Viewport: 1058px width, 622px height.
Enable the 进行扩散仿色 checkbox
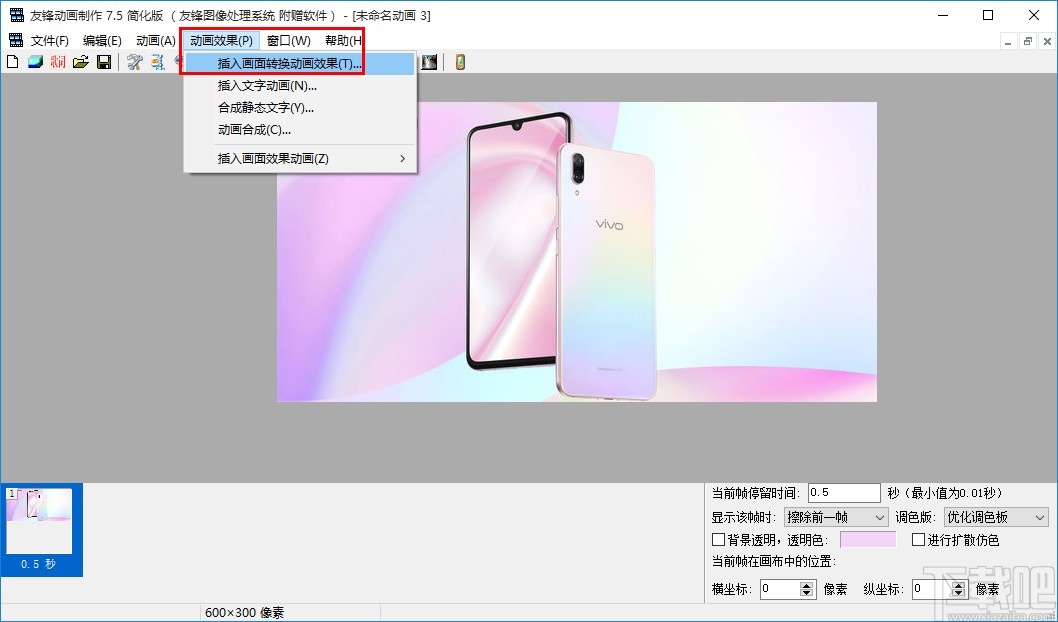coord(918,540)
